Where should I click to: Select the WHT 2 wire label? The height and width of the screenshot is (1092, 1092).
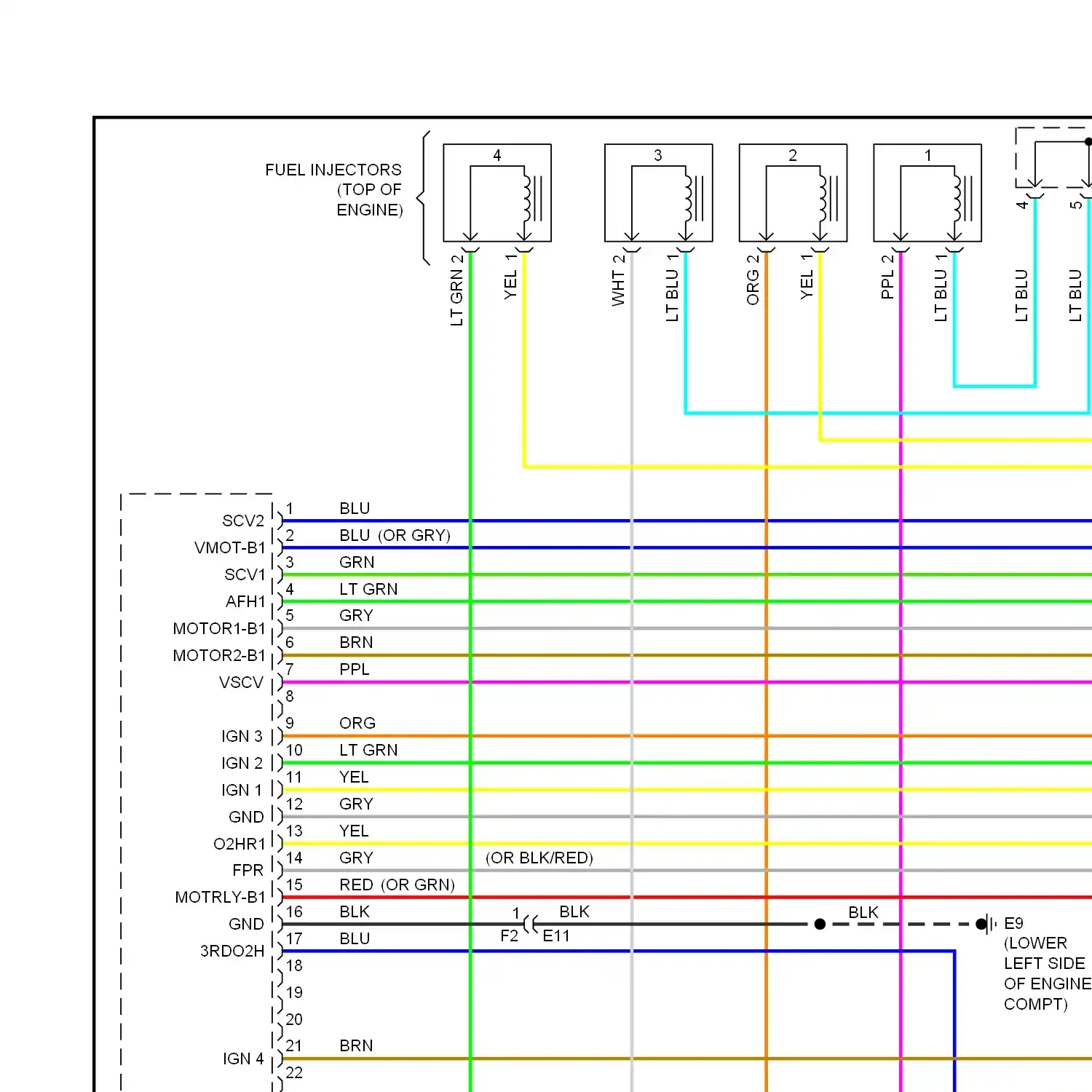[x=619, y=280]
